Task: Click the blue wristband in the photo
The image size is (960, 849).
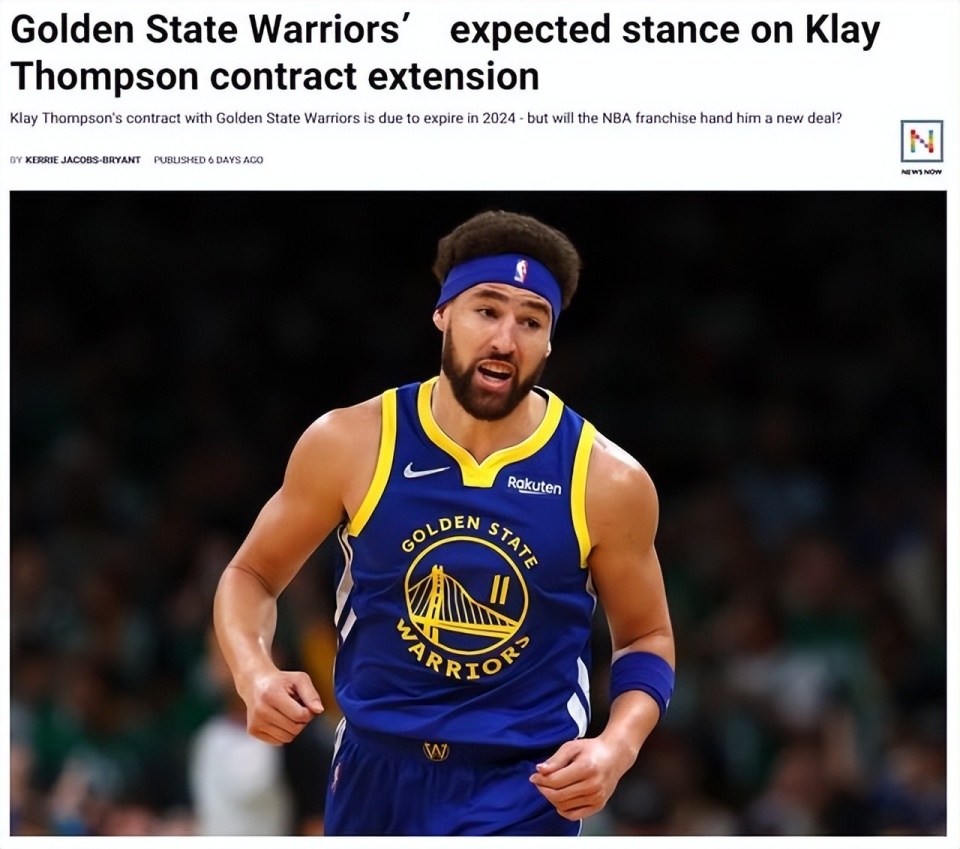Action: tap(641, 679)
